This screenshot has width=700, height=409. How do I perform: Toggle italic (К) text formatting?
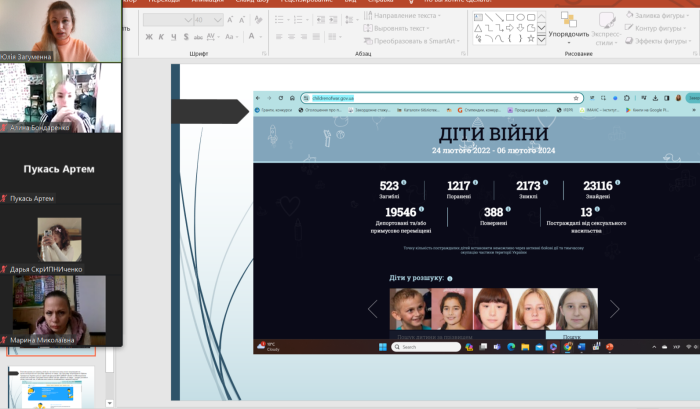[161, 36]
